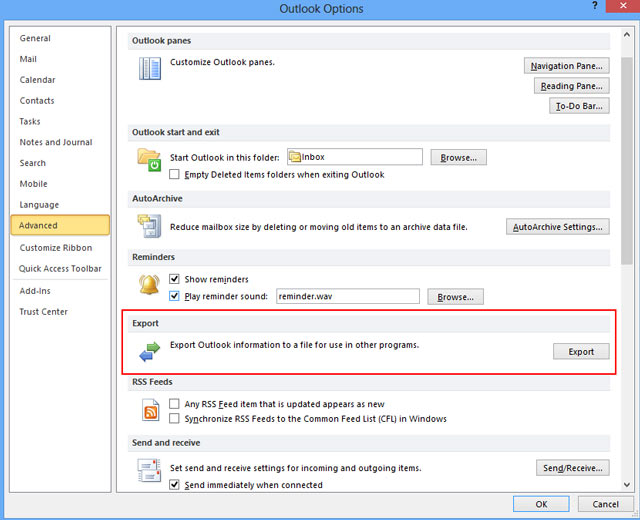
Task: Select Add-Ins in the sidebar
Action: coord(60,291)
